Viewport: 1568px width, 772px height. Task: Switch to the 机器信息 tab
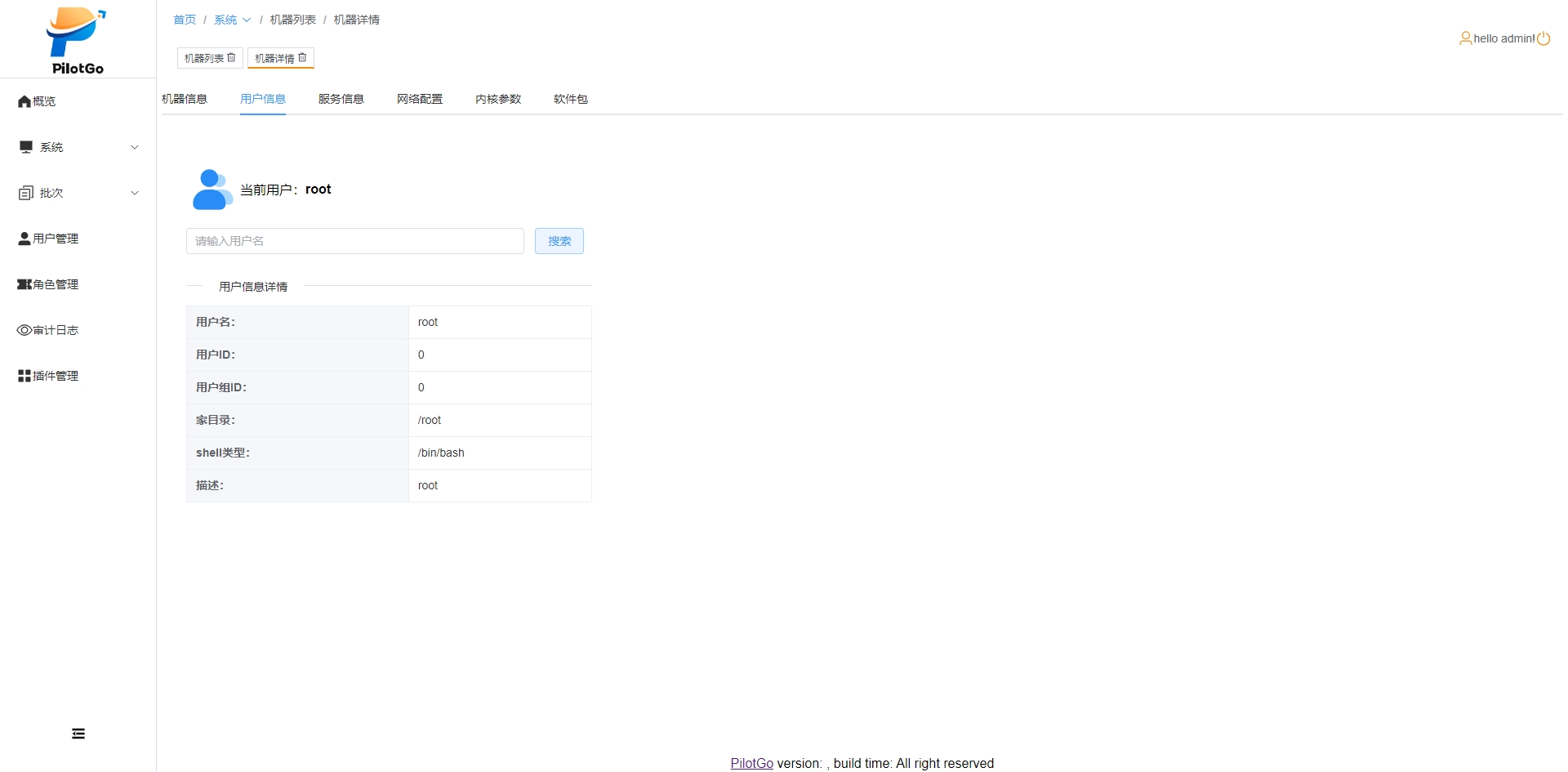[x=185, y=99]
